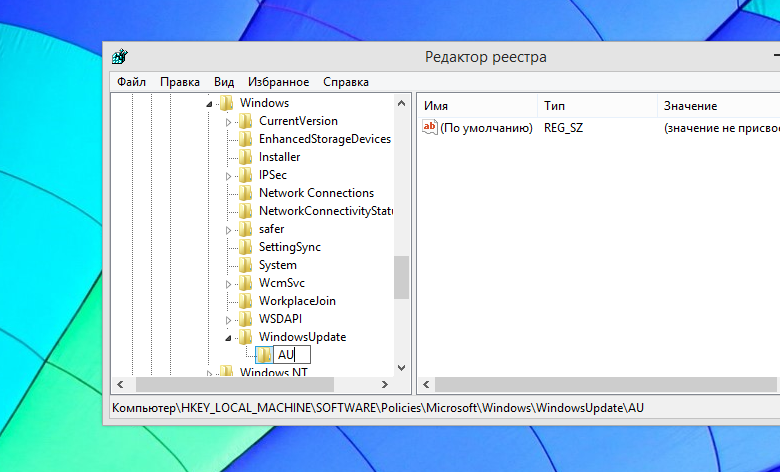Click the AU key folder icon

coord(264,355)
